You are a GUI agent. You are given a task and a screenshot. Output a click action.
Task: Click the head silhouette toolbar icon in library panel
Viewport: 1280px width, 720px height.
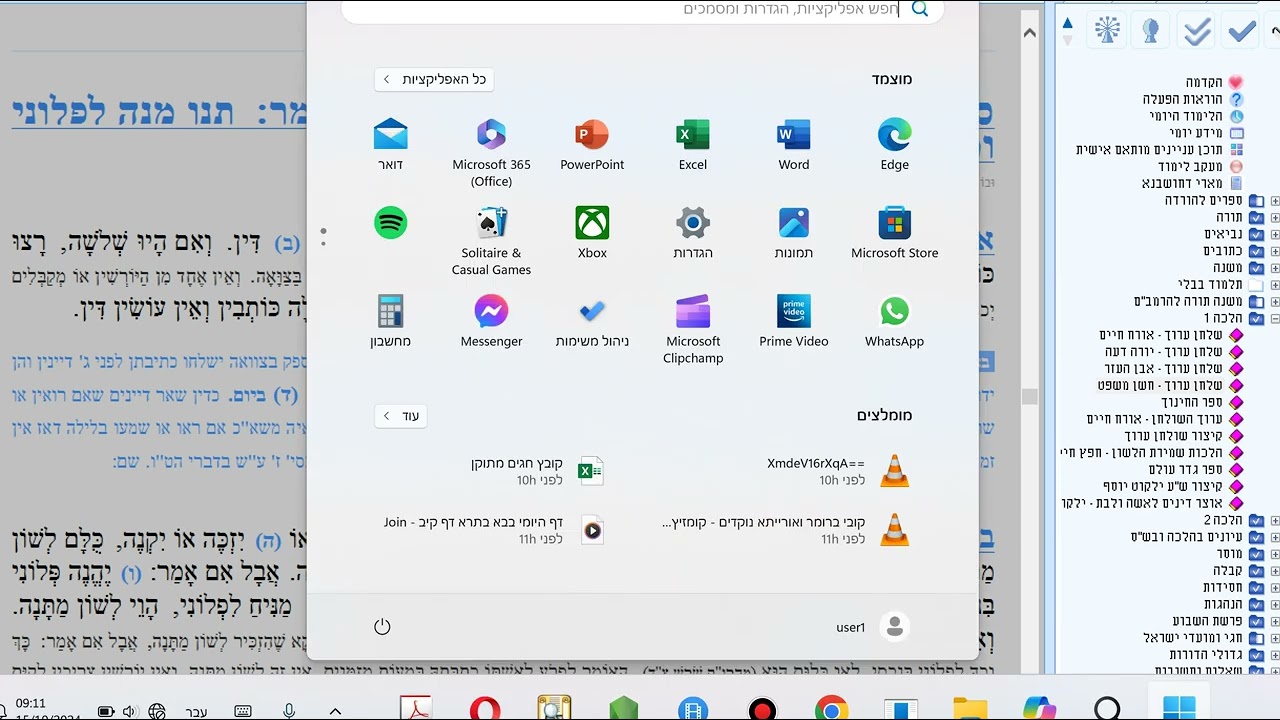click(1151, 31)
